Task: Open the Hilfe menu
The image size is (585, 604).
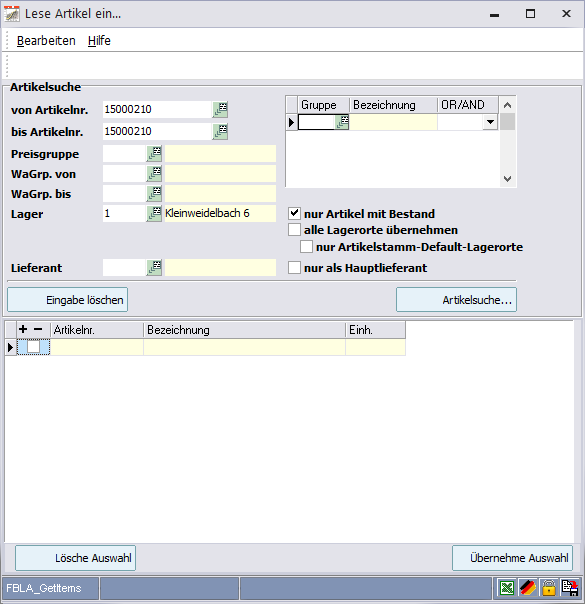Action: (99, 40)
